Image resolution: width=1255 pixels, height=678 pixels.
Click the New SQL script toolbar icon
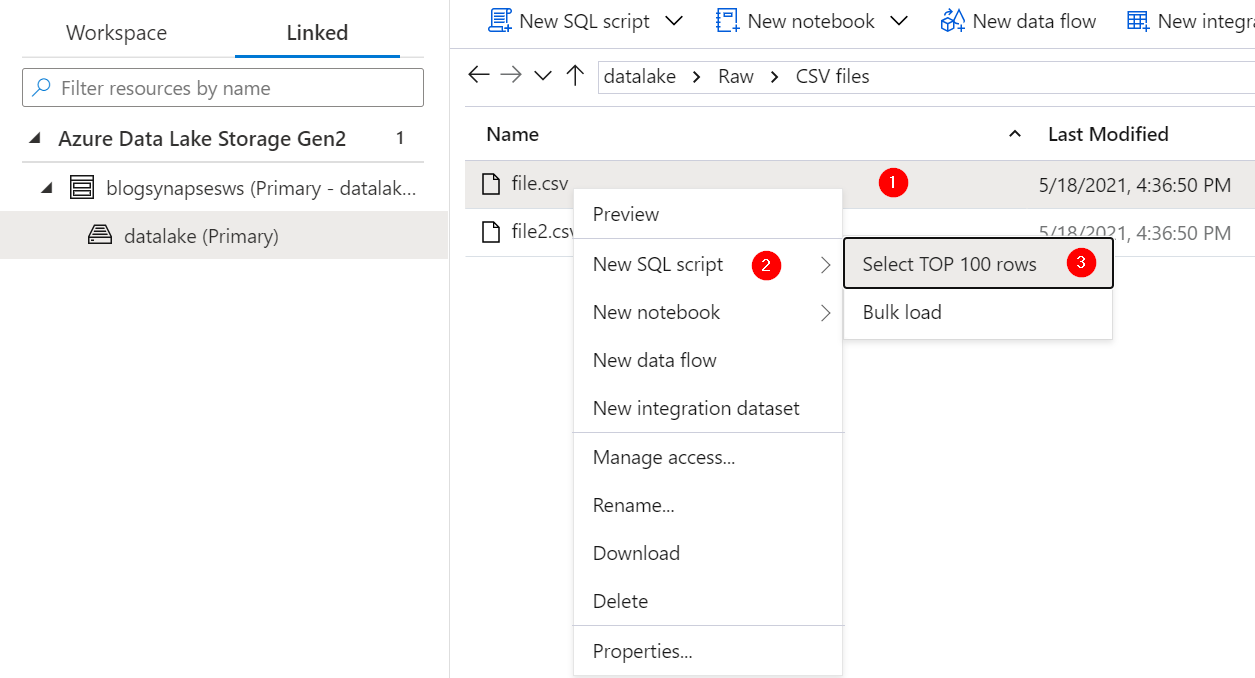pyautogui.click(x=500, y=21)
